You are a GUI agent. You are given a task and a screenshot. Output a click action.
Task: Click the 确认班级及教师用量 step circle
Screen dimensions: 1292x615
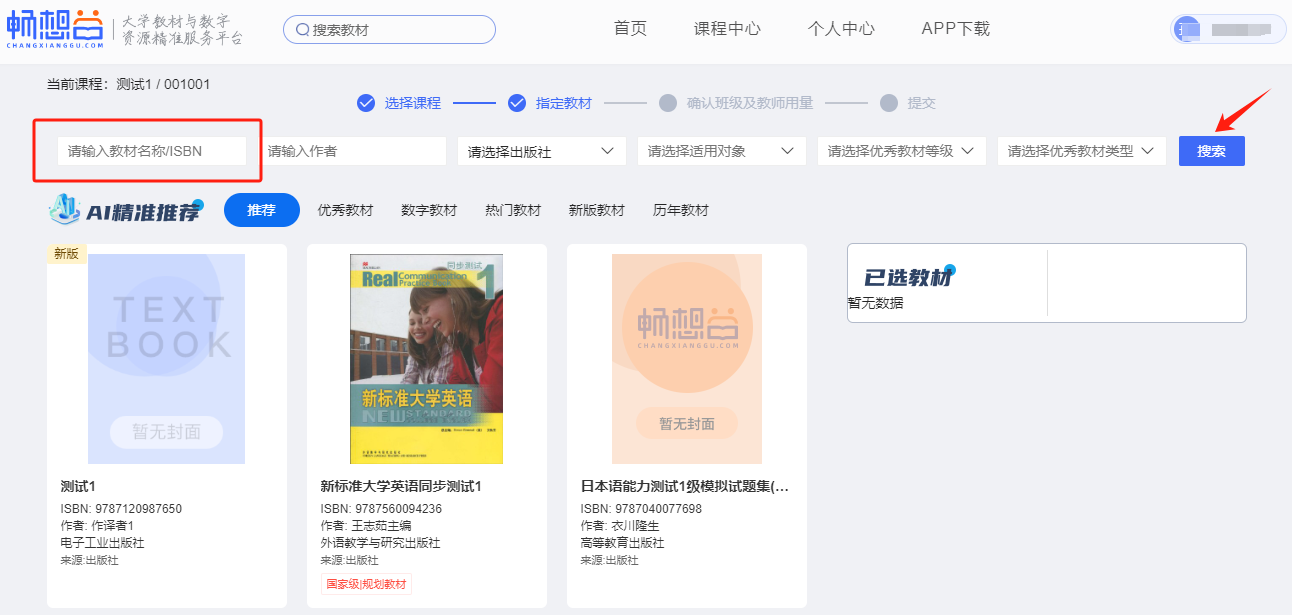(668, 103)
